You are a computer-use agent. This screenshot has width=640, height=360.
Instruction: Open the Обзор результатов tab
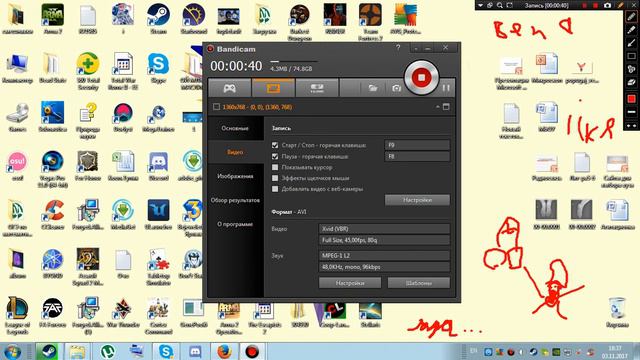pyautogui.click(x=235, y=200)
